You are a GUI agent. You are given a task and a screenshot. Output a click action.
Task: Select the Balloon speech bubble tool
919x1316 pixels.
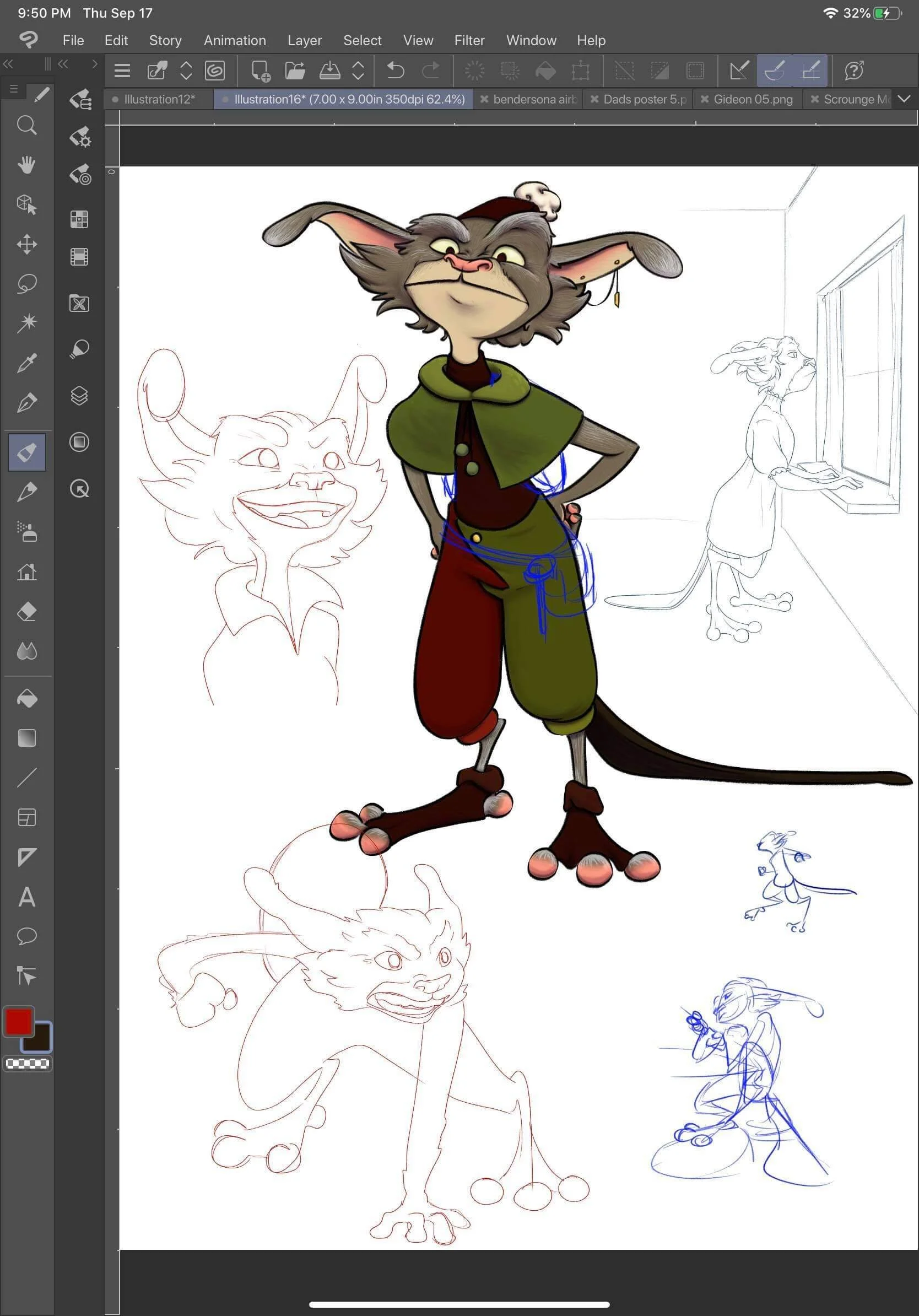click(x=26, y=936)
